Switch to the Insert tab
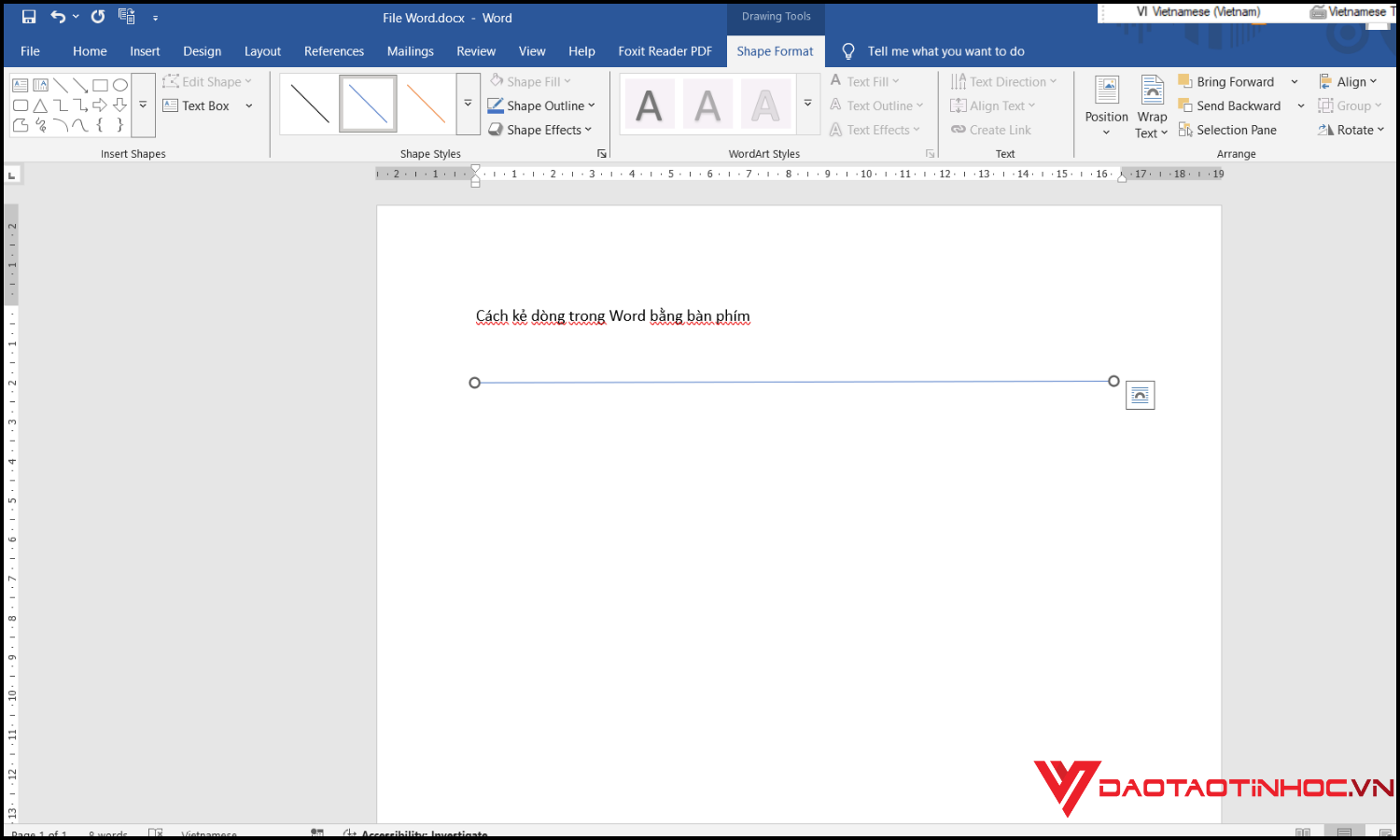Screen dimensions: 1400x840 (x=145, y=51)
